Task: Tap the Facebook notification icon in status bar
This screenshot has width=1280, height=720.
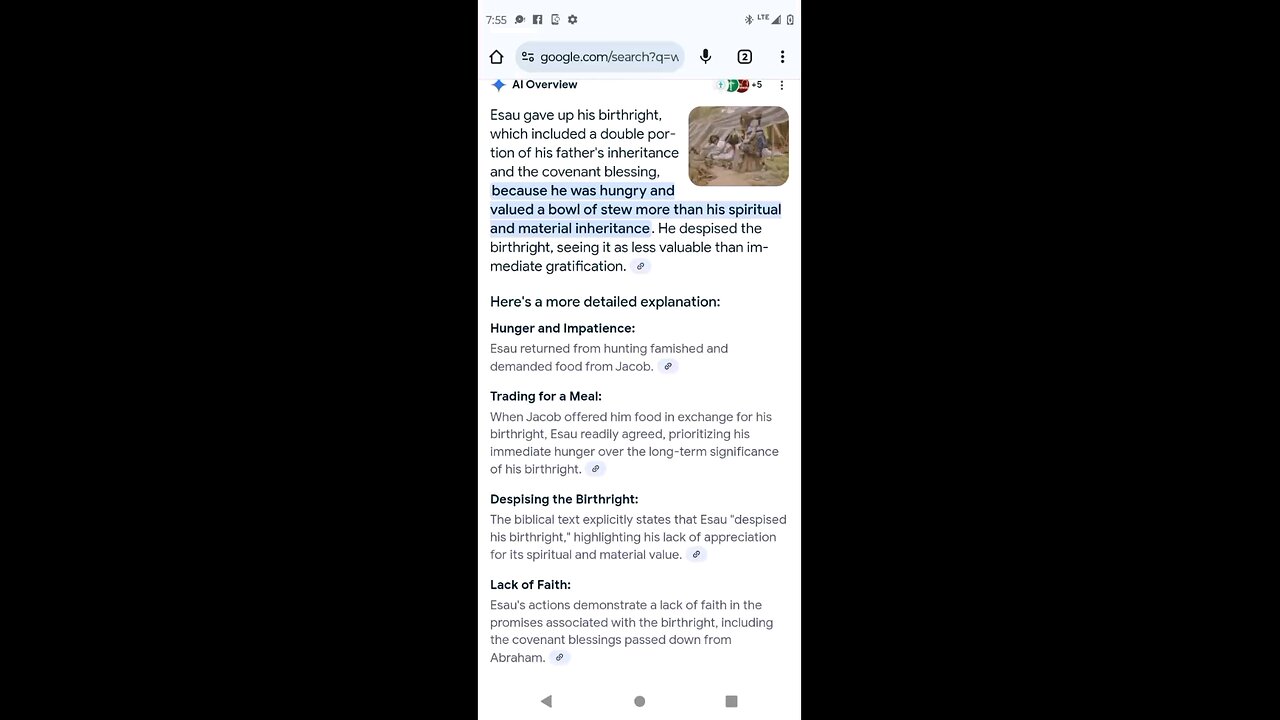Action: click(537, 19)
